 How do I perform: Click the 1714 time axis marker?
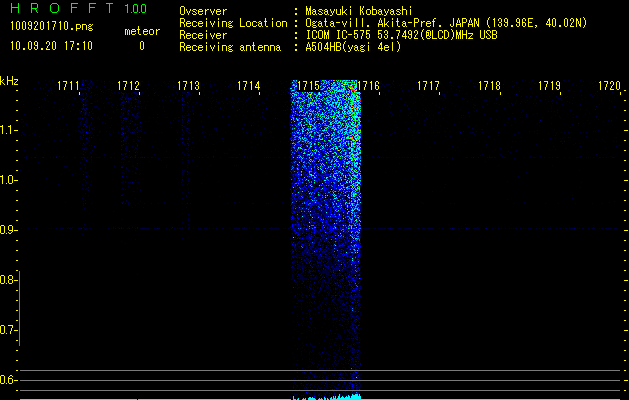[x=249, y=86]
